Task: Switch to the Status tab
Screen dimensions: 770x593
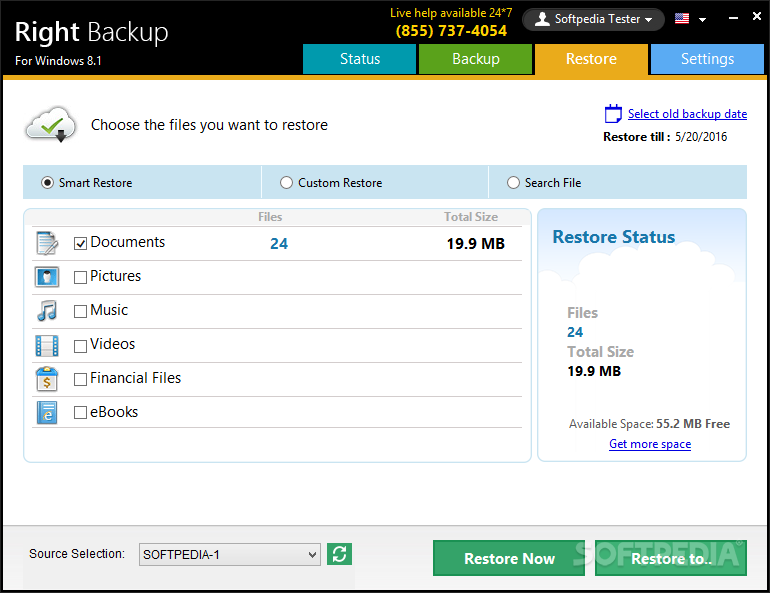Action: (x=359, y=59)
